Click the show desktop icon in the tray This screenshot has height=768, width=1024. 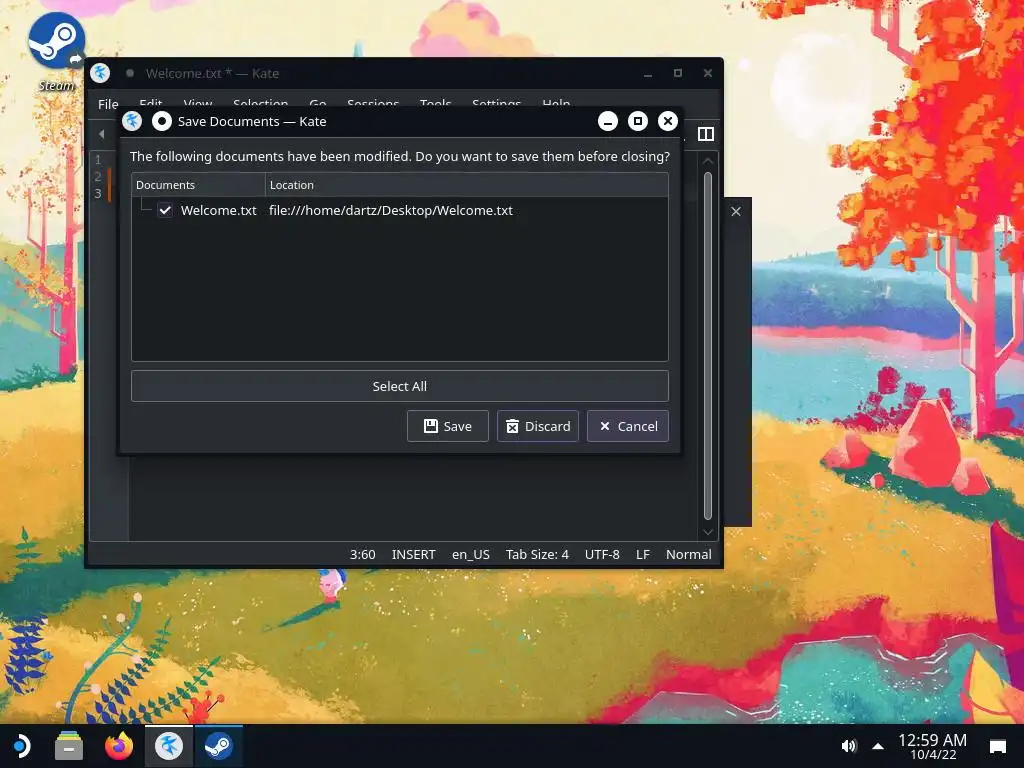tap(997, 746)
